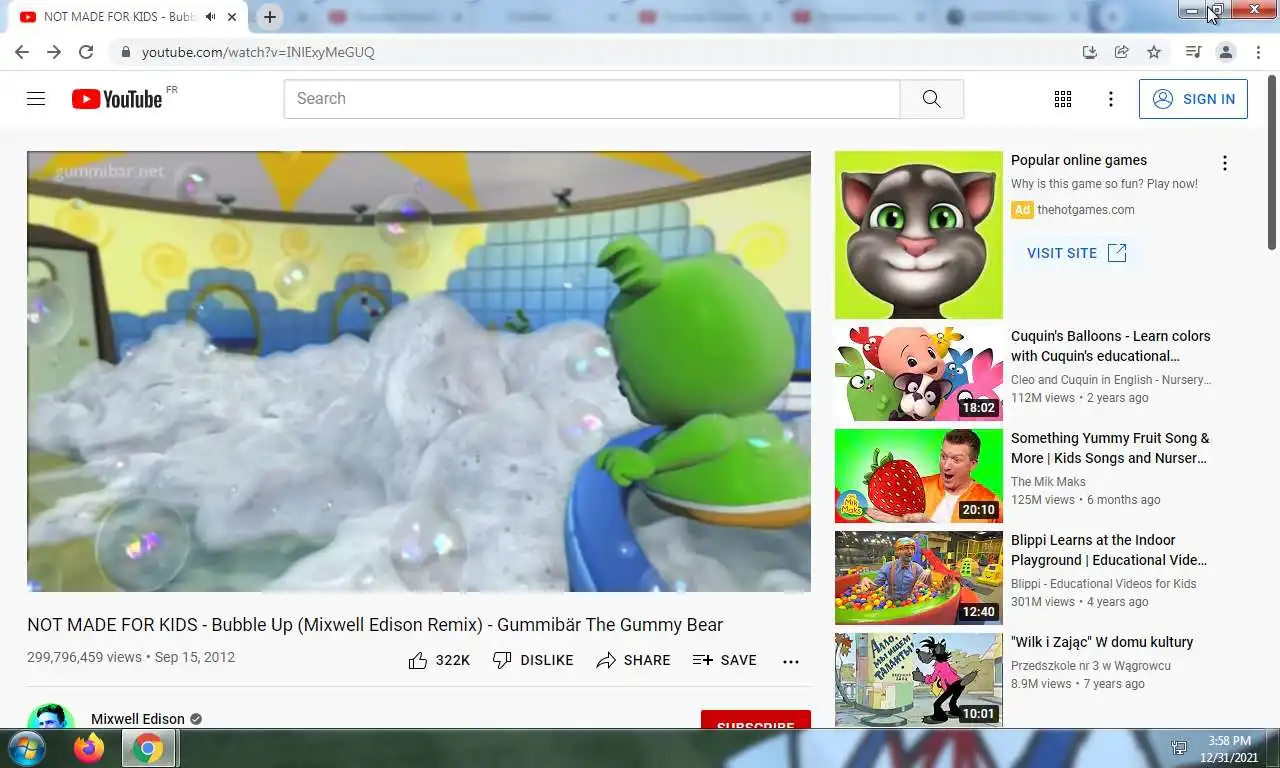Click the magnifying glass search button

pyautogui.click(x=931, y=99)
